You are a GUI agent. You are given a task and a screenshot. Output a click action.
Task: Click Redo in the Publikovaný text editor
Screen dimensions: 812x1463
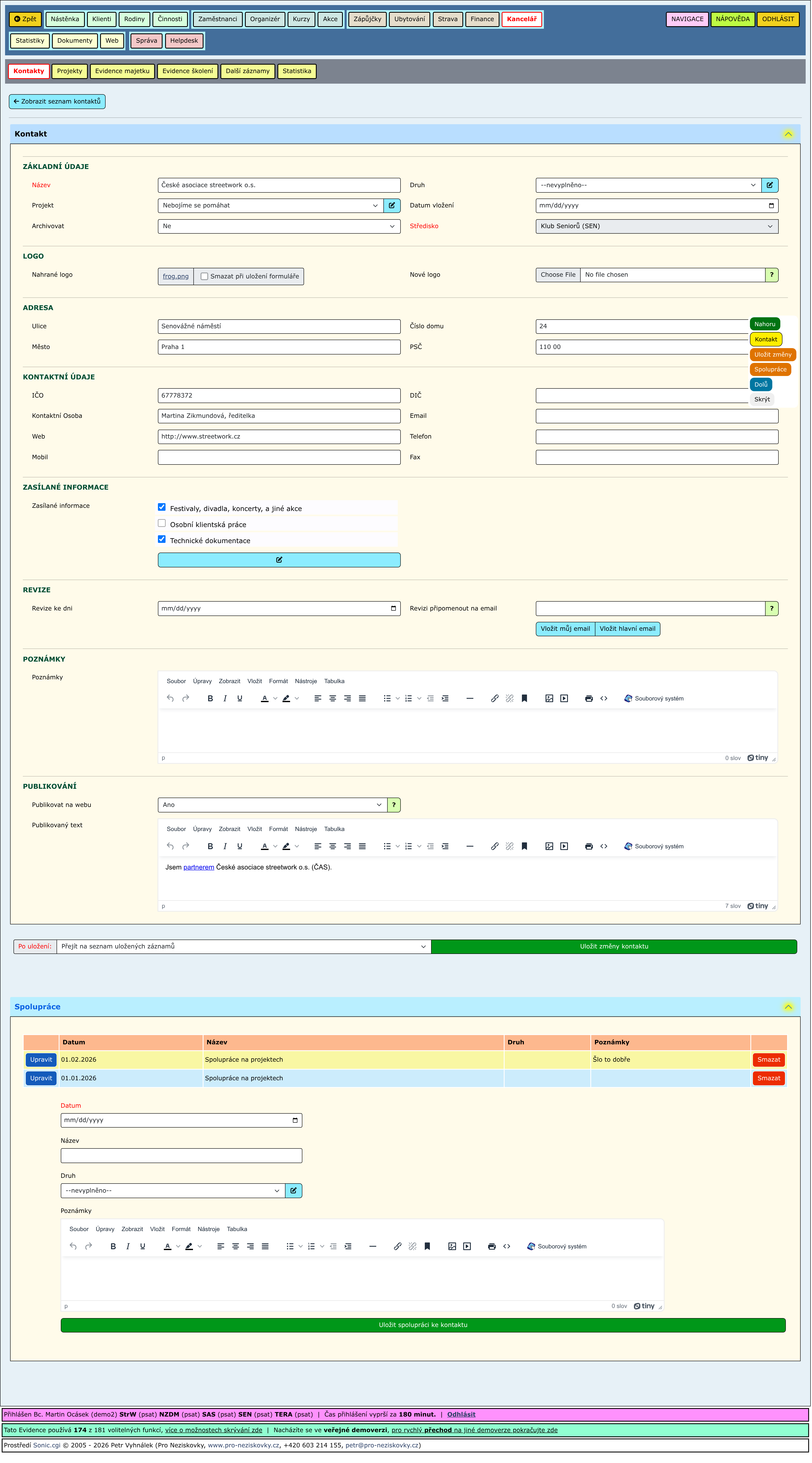click(x=185, y=846)
